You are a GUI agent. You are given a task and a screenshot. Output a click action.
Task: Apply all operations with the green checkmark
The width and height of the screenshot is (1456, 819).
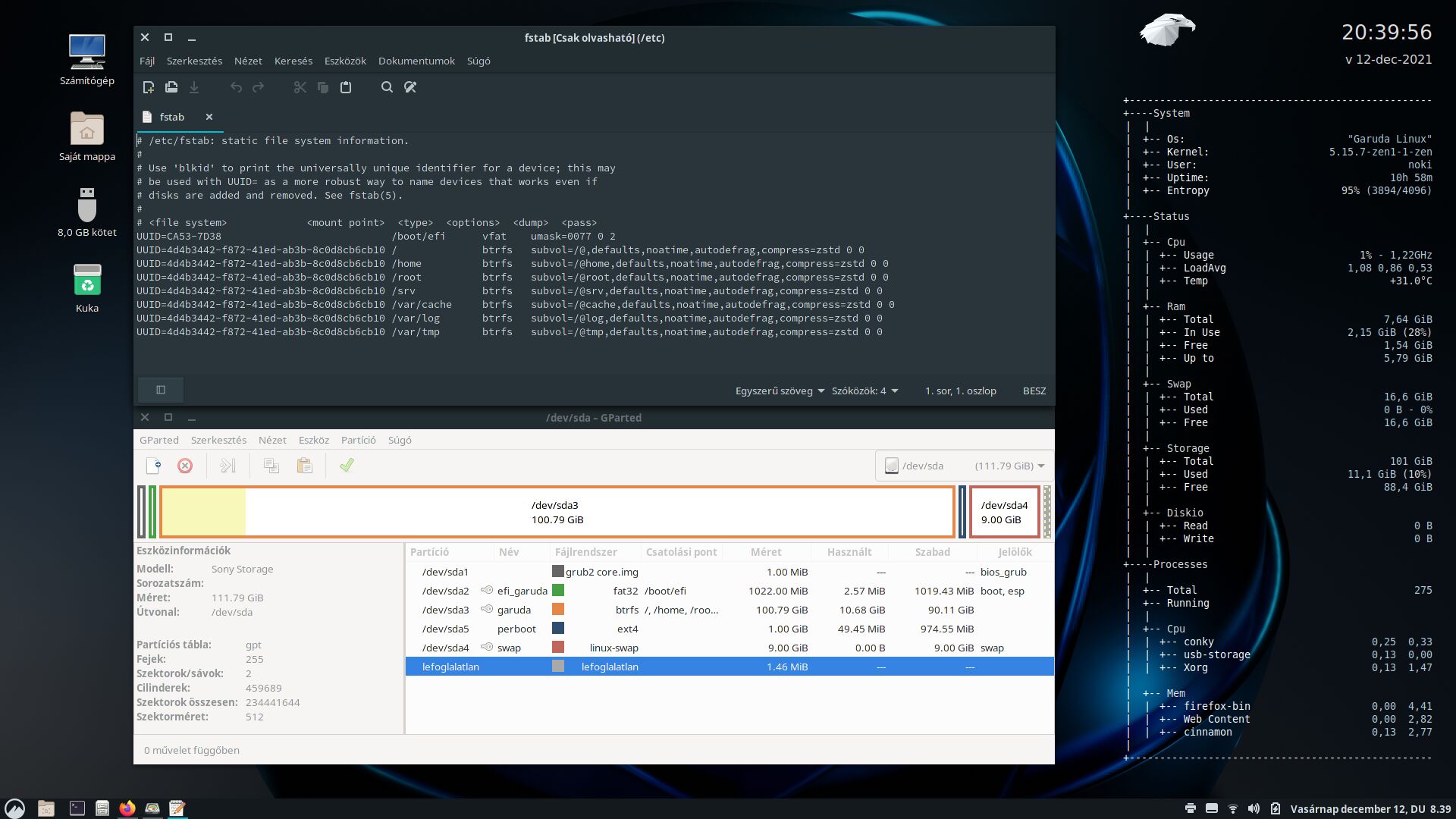click(x=347, y=466)
